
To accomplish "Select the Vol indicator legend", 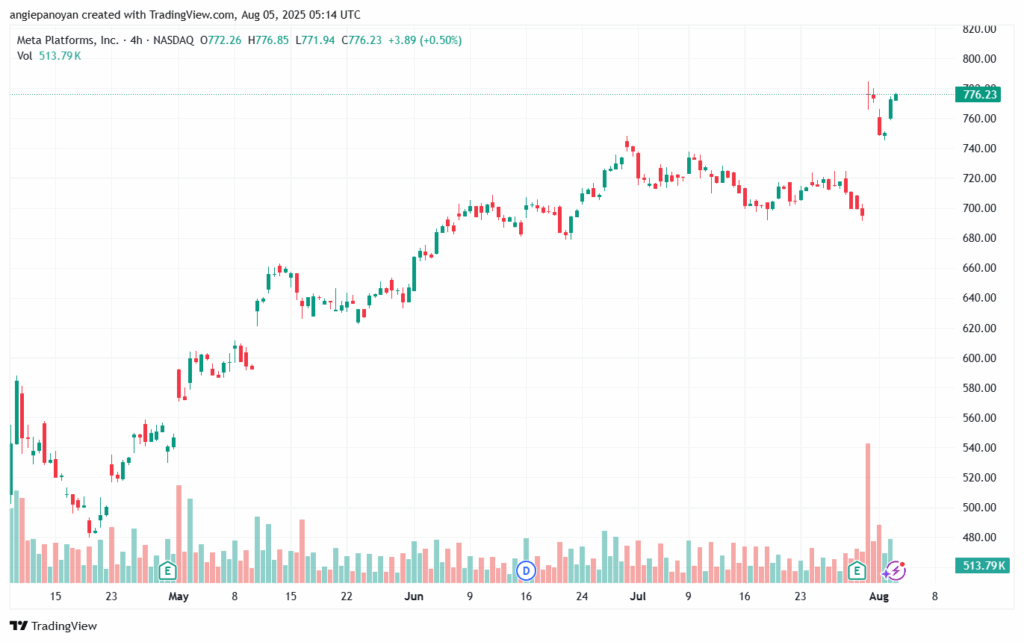I will click(x=25, y=56).
